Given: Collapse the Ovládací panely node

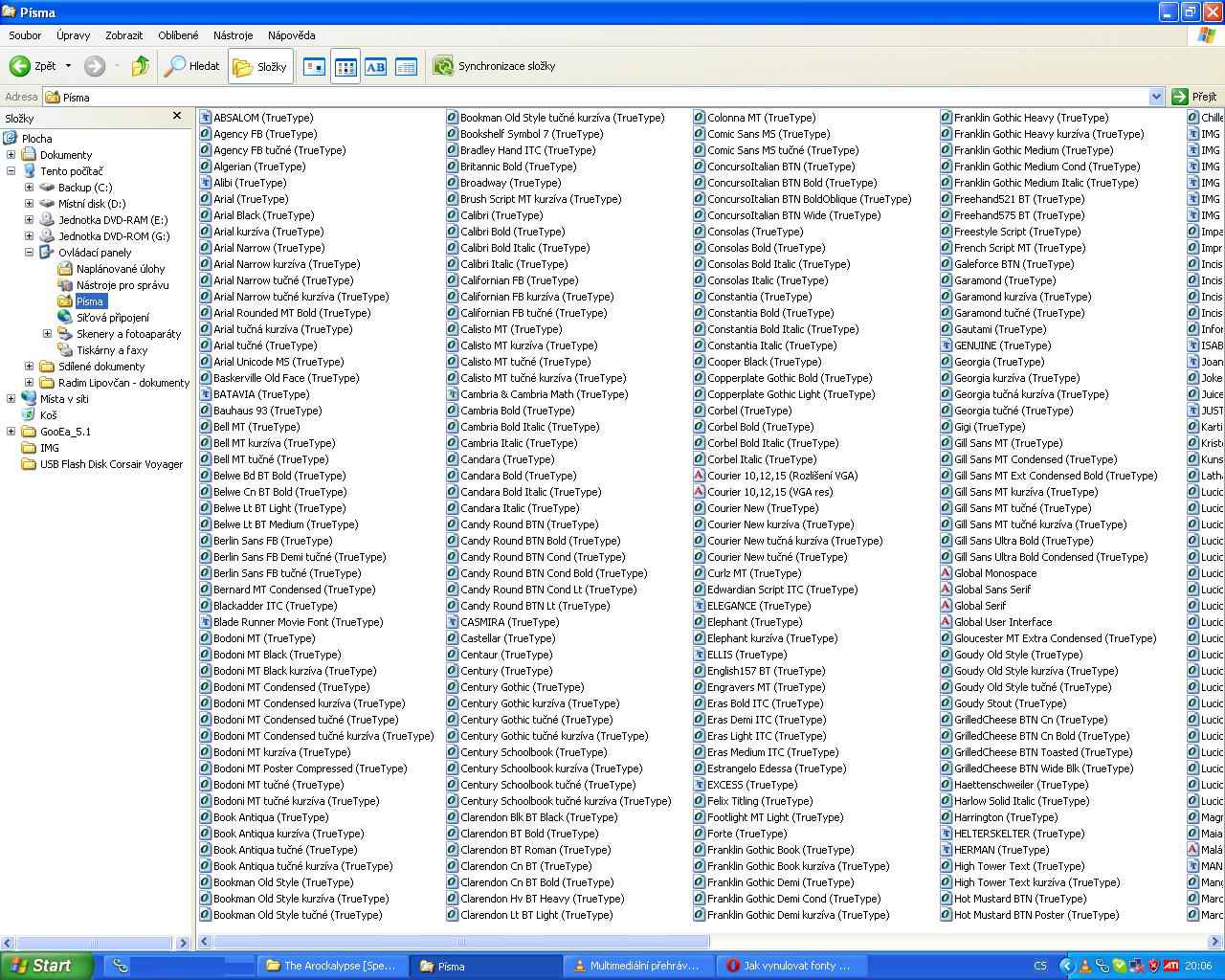Looking at the screenshot, I should (x=29, y=253).
